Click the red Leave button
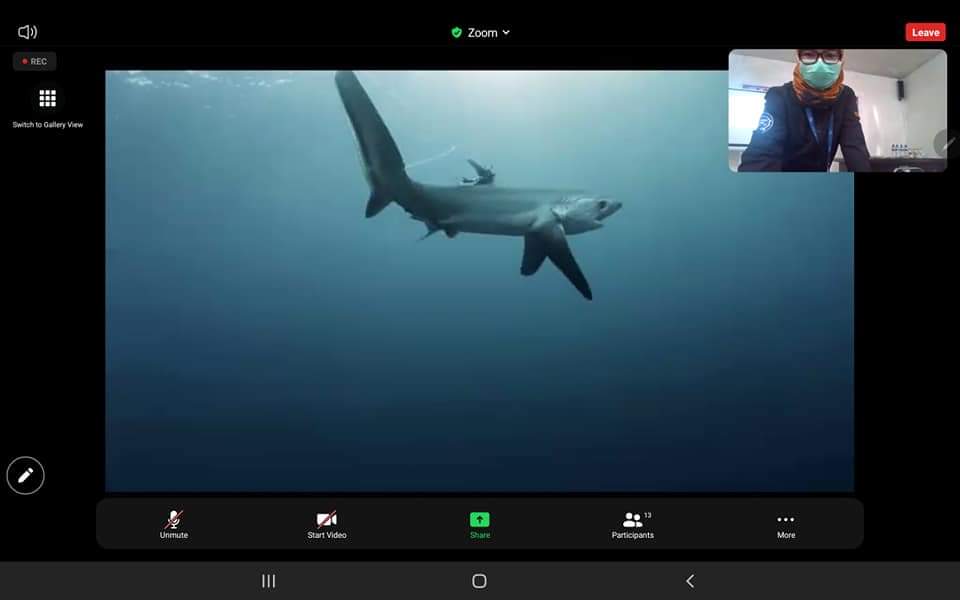The height and width of the screenshot is (600, 960). click(925, 32)
